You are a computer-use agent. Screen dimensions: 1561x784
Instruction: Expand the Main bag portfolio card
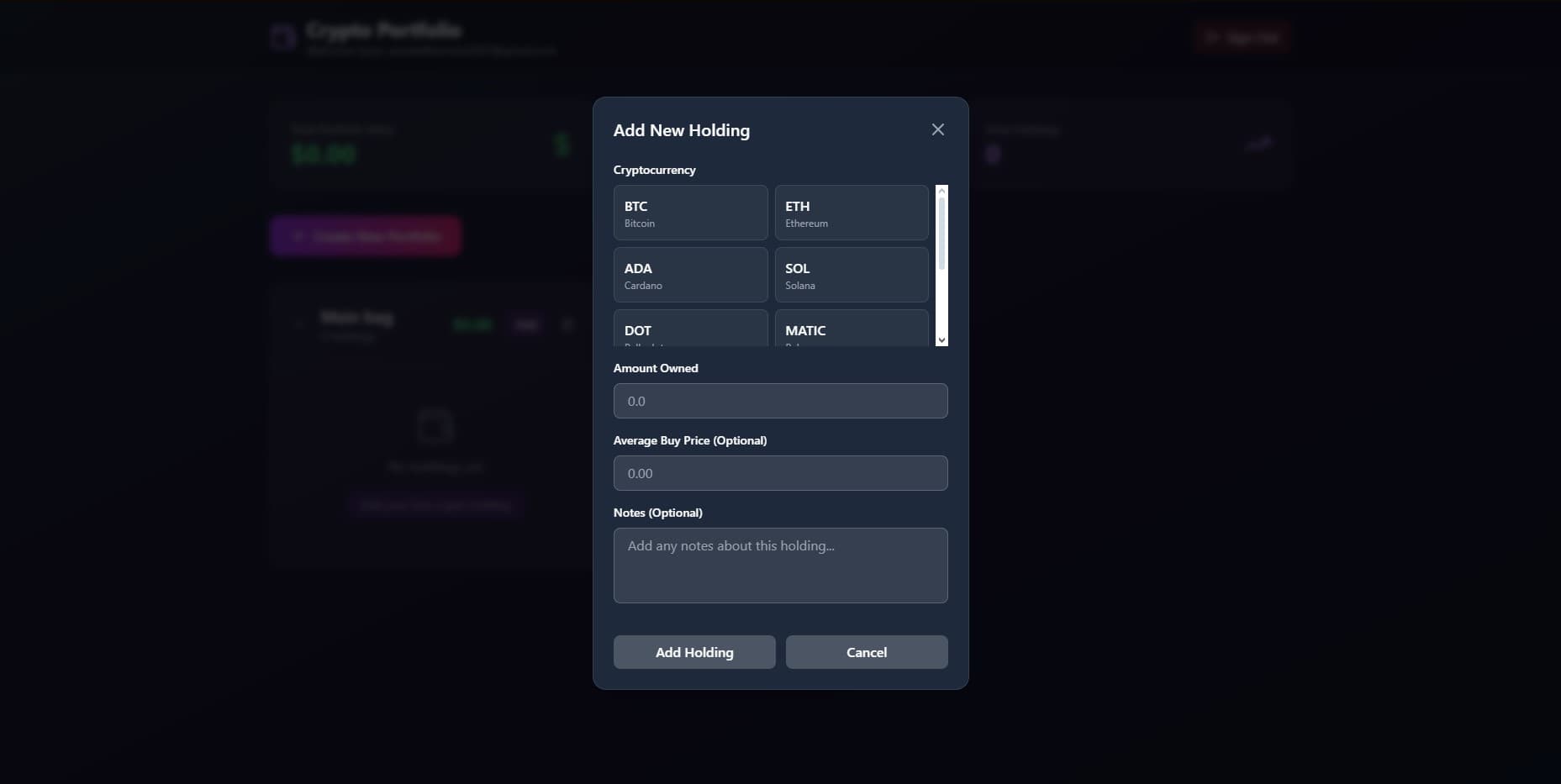tap(300, 325)
